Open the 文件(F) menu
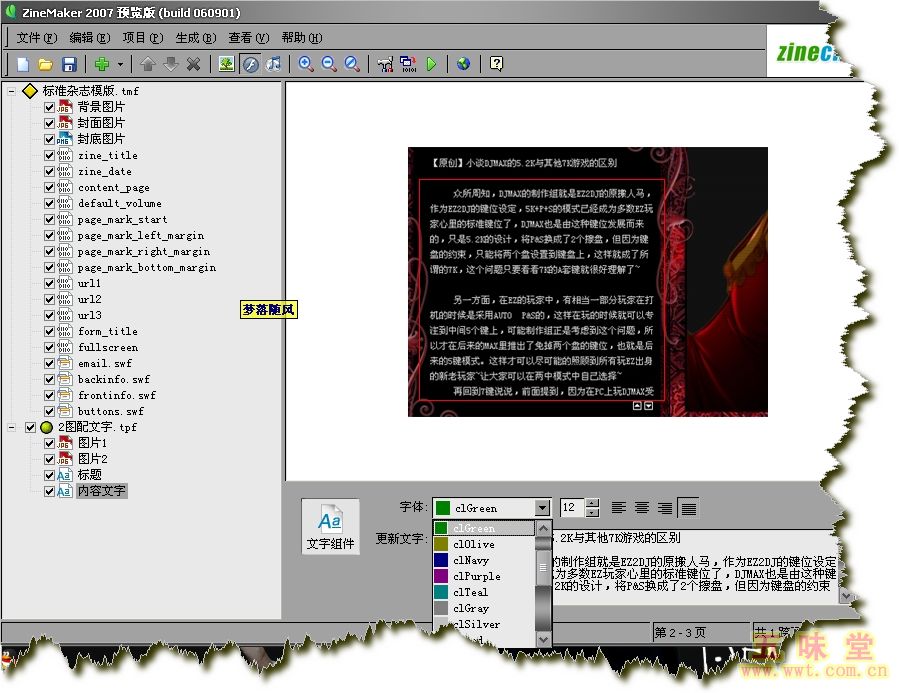This screenshot has height=693, width=899. click(37, 38)
